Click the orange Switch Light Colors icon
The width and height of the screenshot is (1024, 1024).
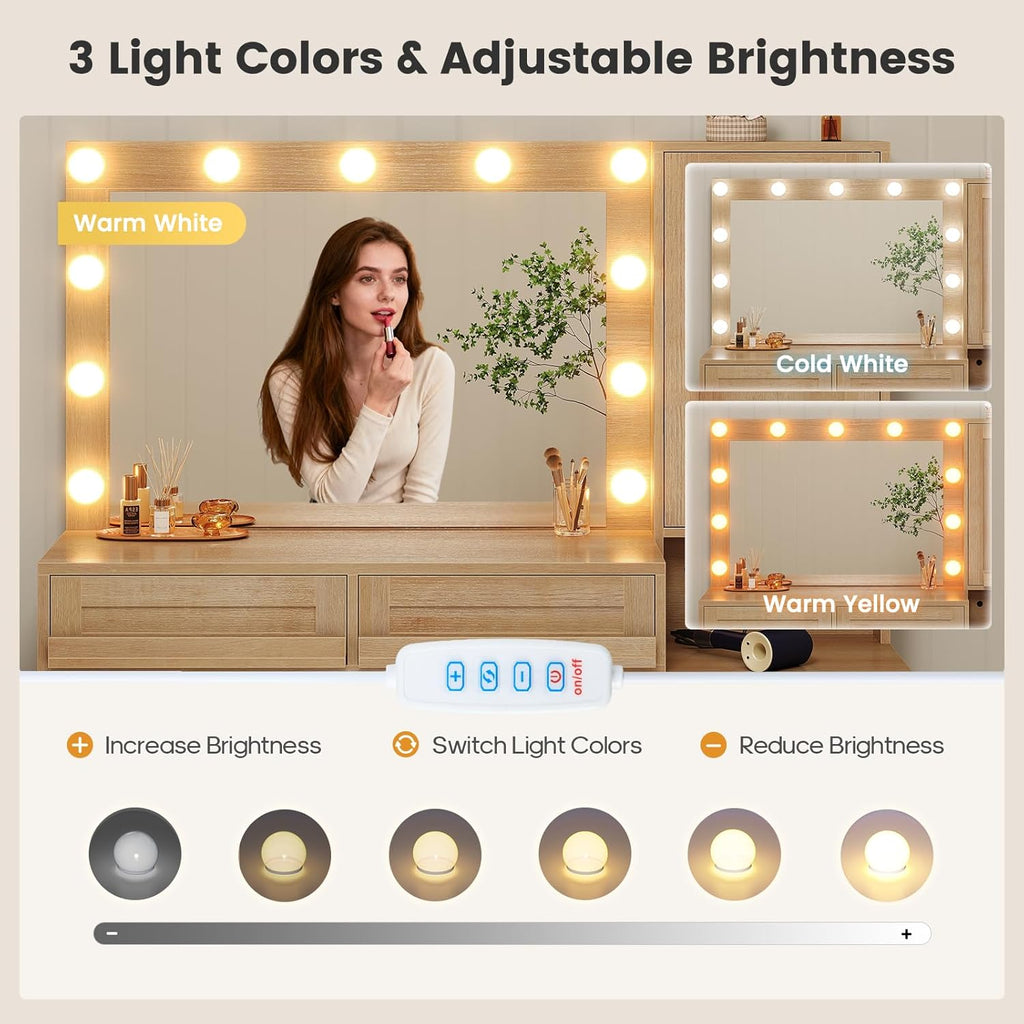406,745
